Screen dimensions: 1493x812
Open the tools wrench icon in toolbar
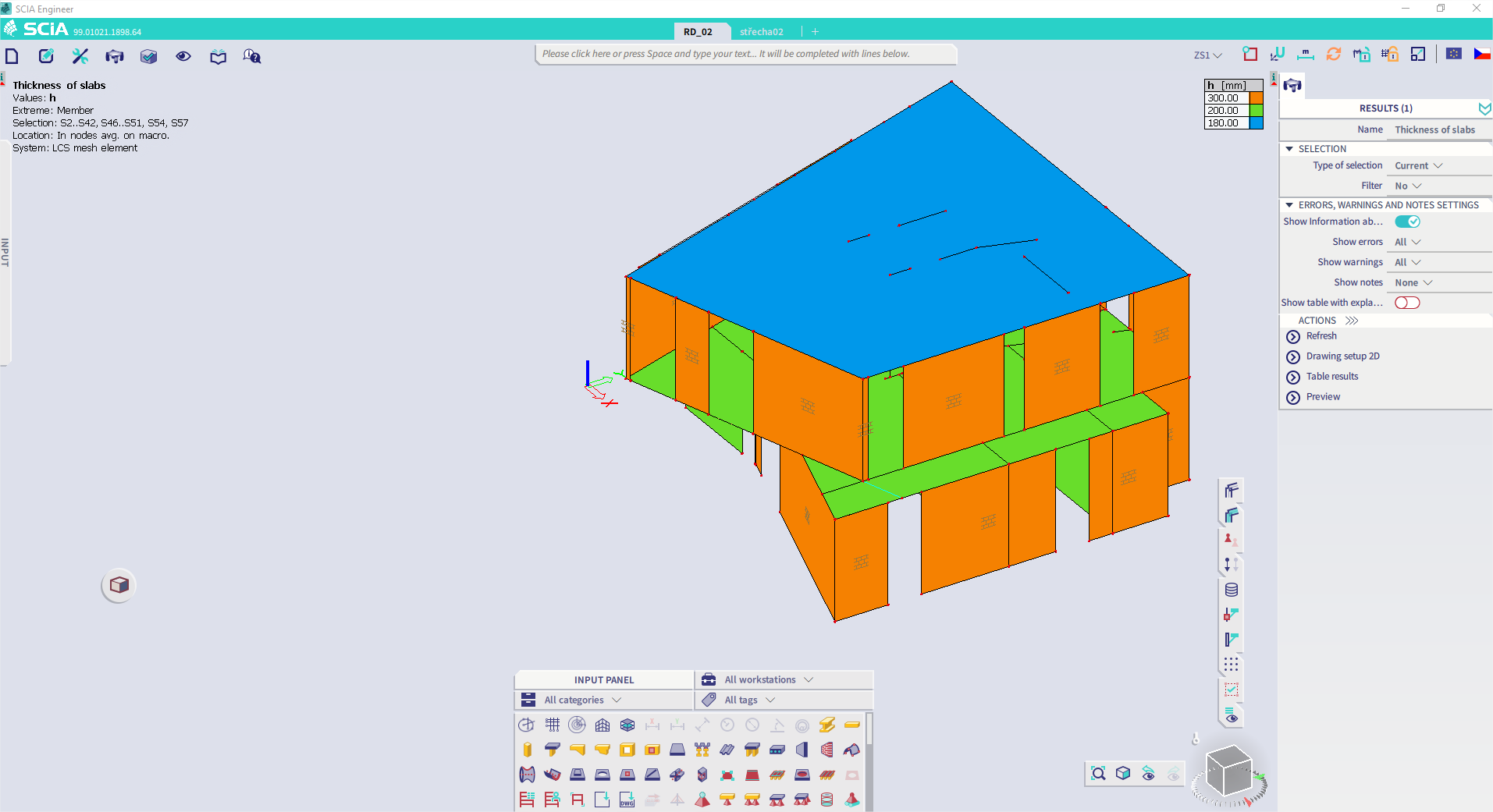[x=80, y=56]
